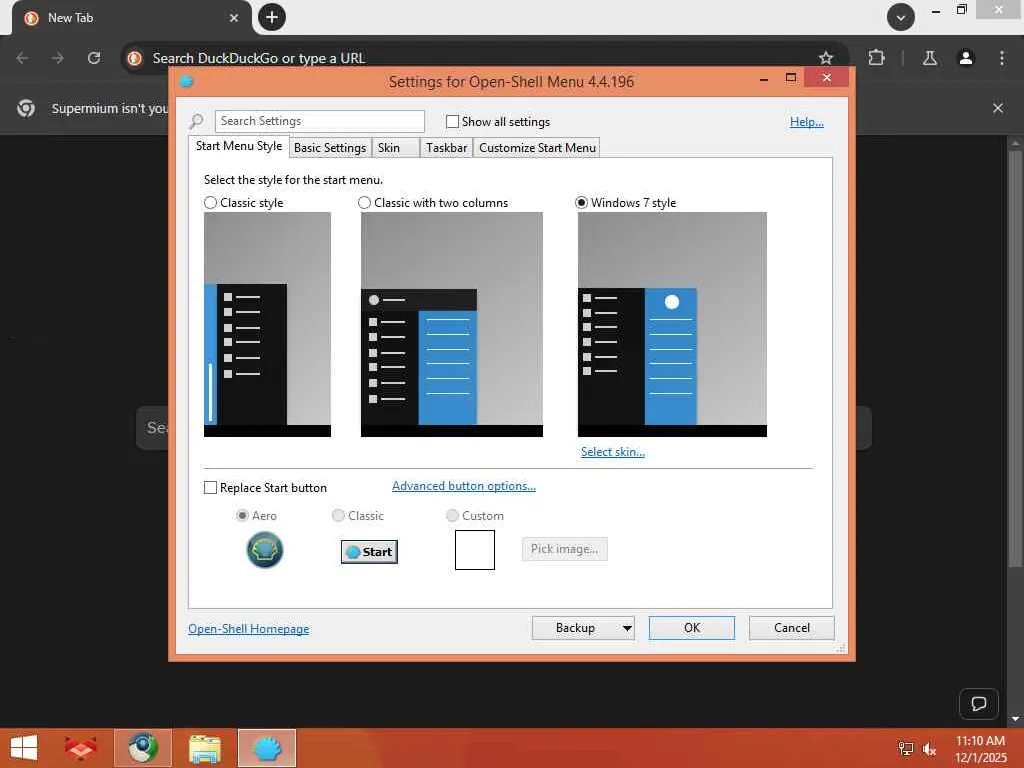Visit the Open-Shell Homepage link
This screenshot has height=768, width=1024.
pyautogui.click(x=249, y=629)
